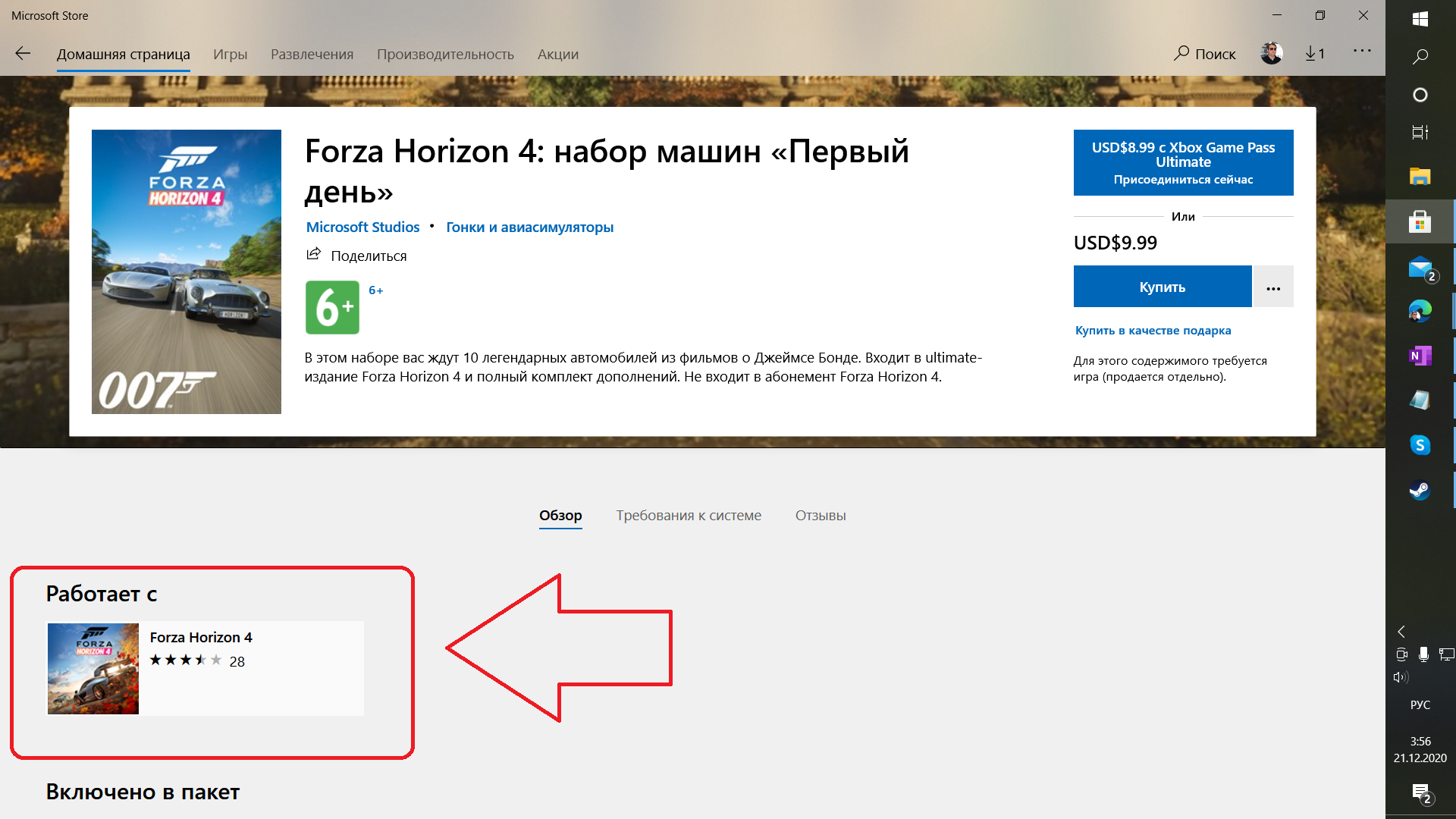Launch File Explorer from taskbar
The image size is (1456, 819).
pos(1420,177)
